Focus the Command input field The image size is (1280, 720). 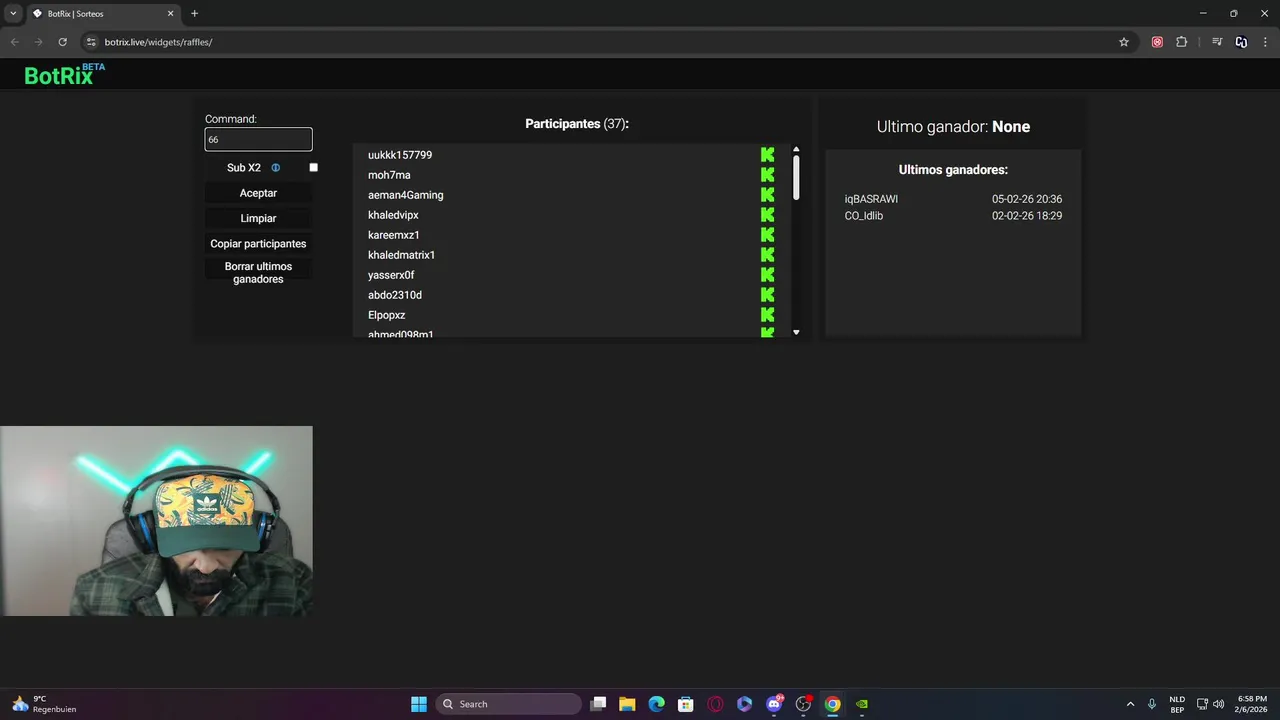(x=258, y=140)
